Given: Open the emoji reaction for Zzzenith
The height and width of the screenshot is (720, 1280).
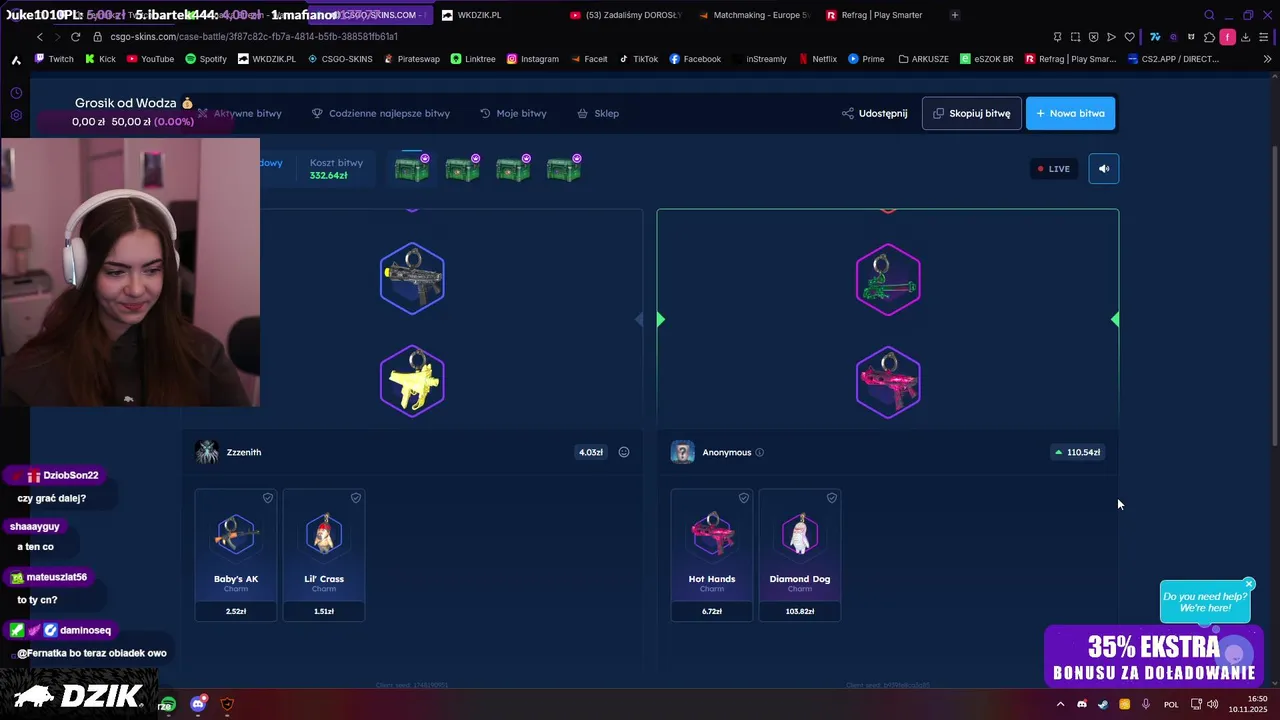Looking at the screenshot, I should (624, 452).
